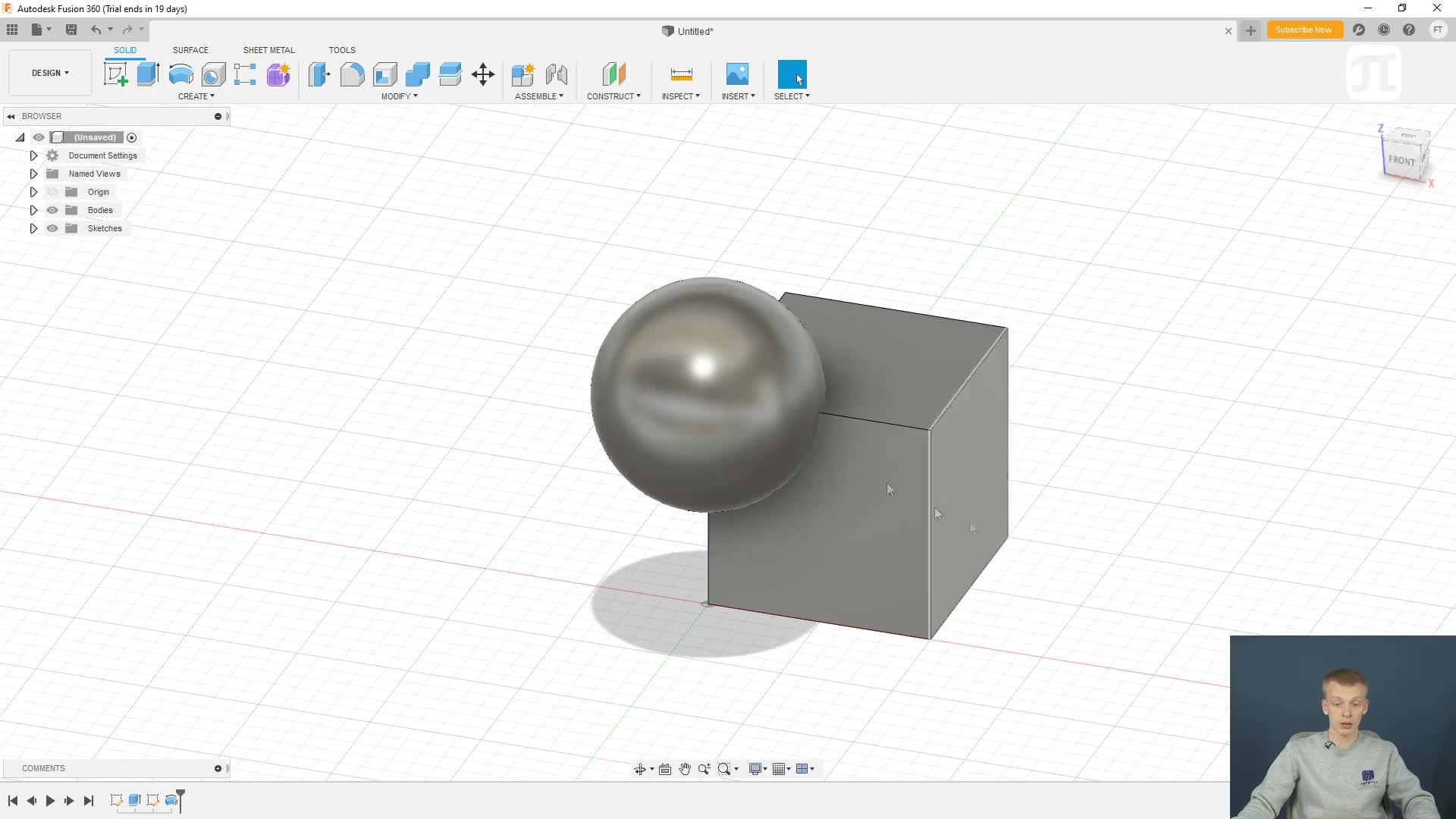The image size is (1456, 819).
Task: Add a new design tab
Action: click(x=1250, y=30)
